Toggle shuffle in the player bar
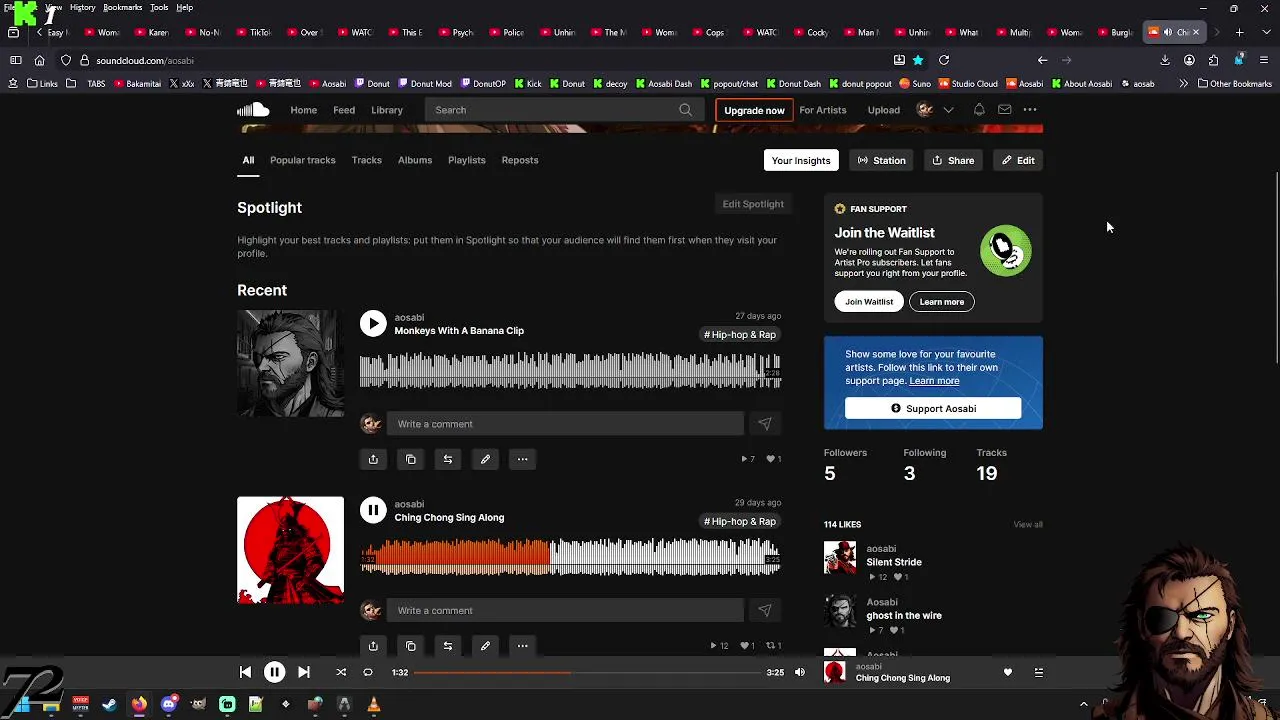 341,673
